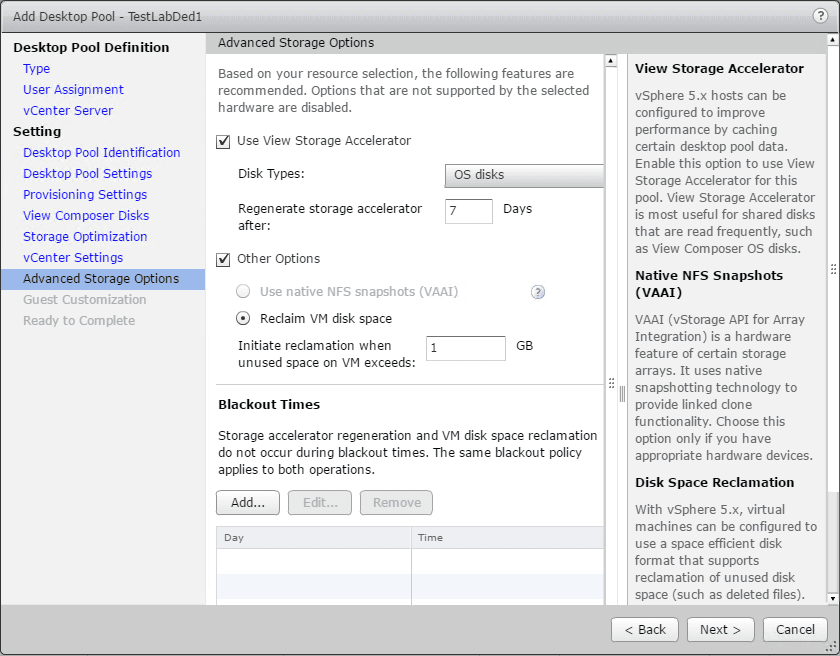Cancel the Add Desktop Pool wizard
The height and width of the screenshot is (656, 840).
796,629
